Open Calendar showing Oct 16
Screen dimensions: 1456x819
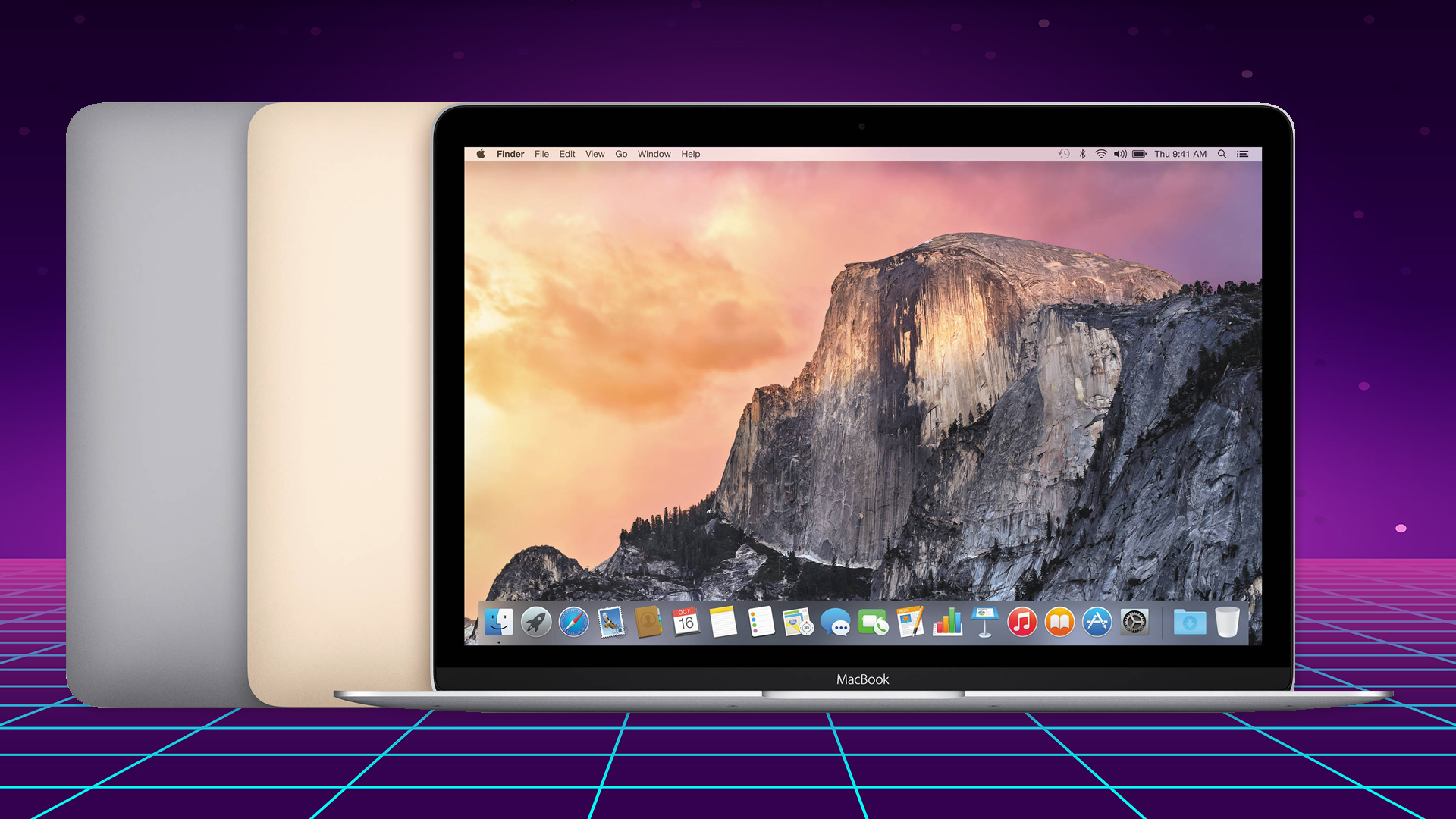tap(686, 623)
